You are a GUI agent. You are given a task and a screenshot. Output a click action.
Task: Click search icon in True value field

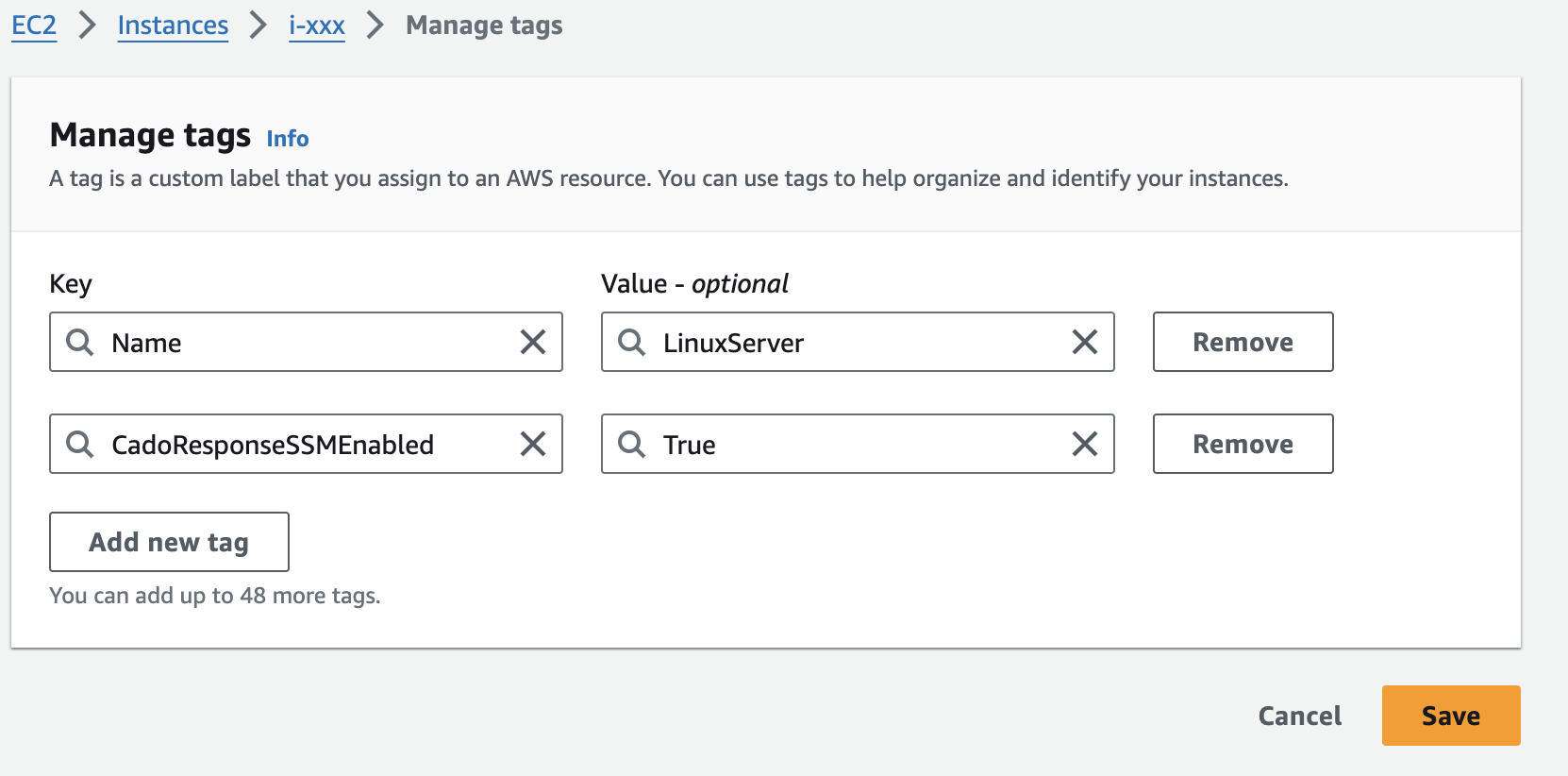pos(632,444)
